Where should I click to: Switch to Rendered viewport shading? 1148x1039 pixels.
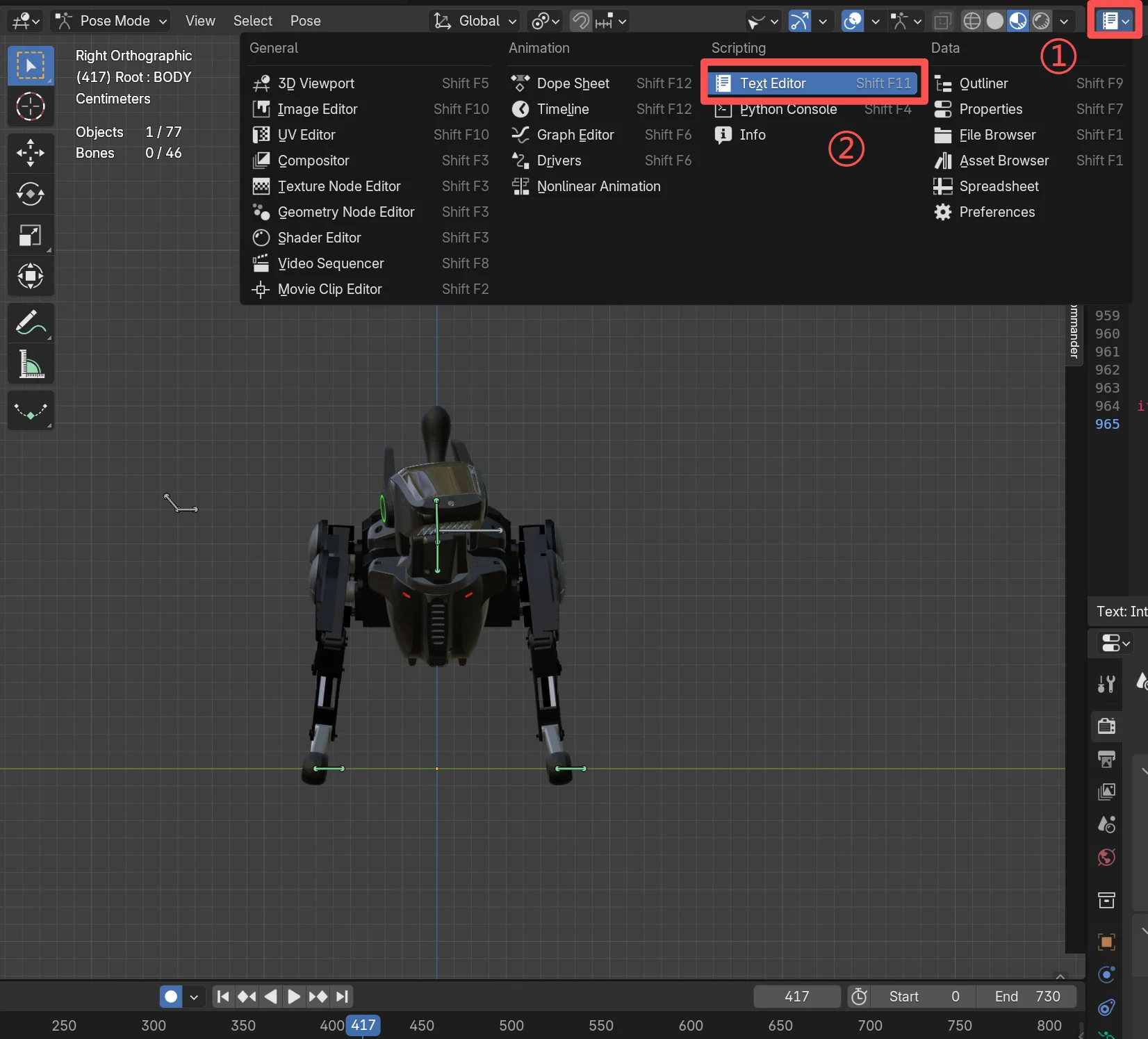coord(1041,21)
